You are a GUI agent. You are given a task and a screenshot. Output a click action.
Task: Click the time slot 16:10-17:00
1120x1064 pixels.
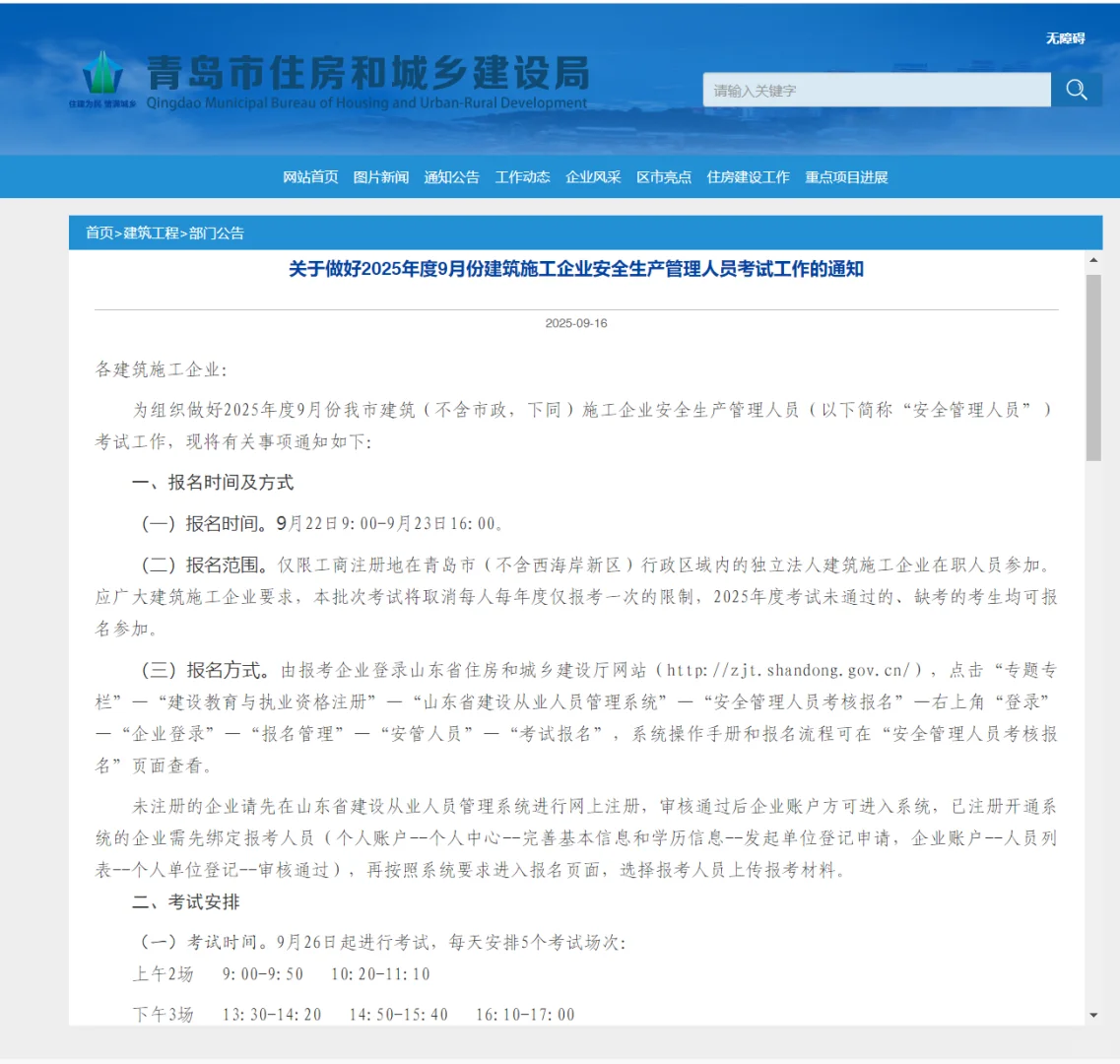coord(526,1015)
